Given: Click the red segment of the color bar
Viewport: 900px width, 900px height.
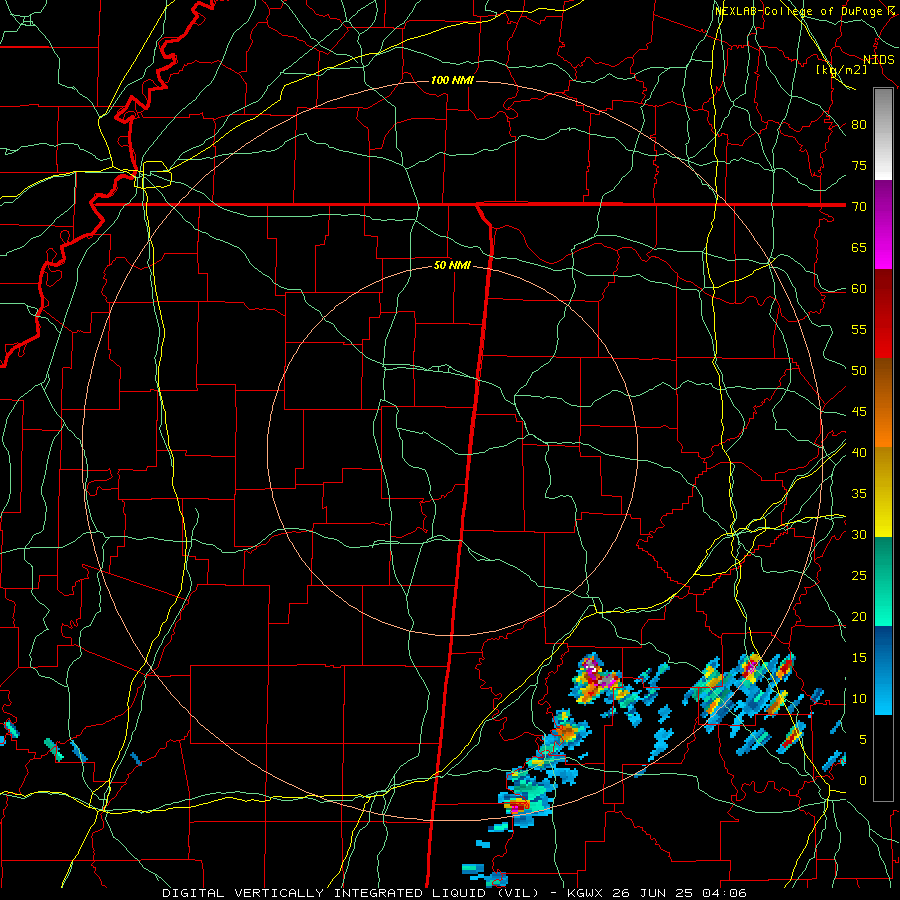Looking at the screenshot, I should click(x=883, y=314).
